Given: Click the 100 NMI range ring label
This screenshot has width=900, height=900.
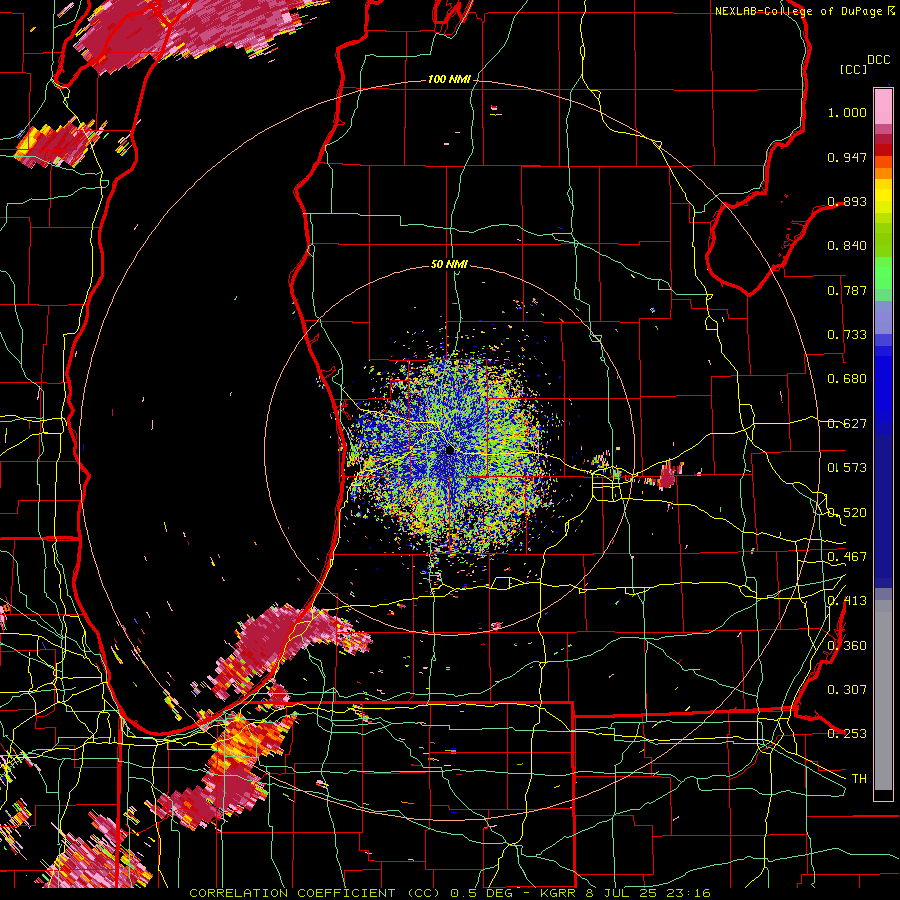Looking at the screenshot, I should 449,79.
